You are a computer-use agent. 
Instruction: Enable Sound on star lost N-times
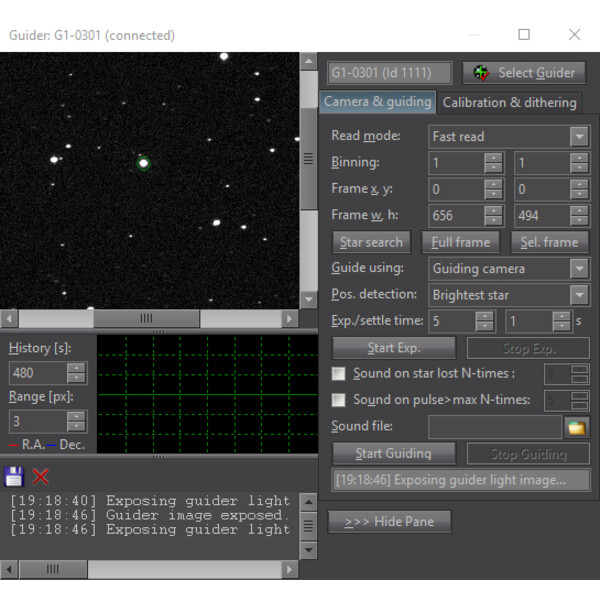(339, 374)
